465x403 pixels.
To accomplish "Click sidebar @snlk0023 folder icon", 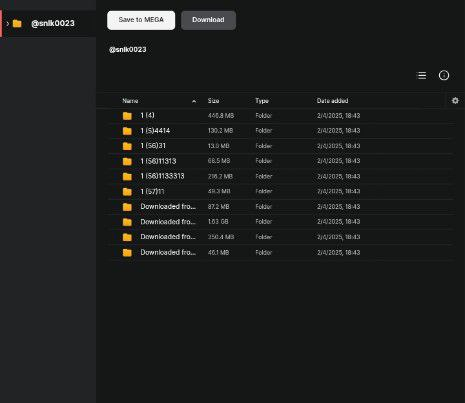I will 17,23.
